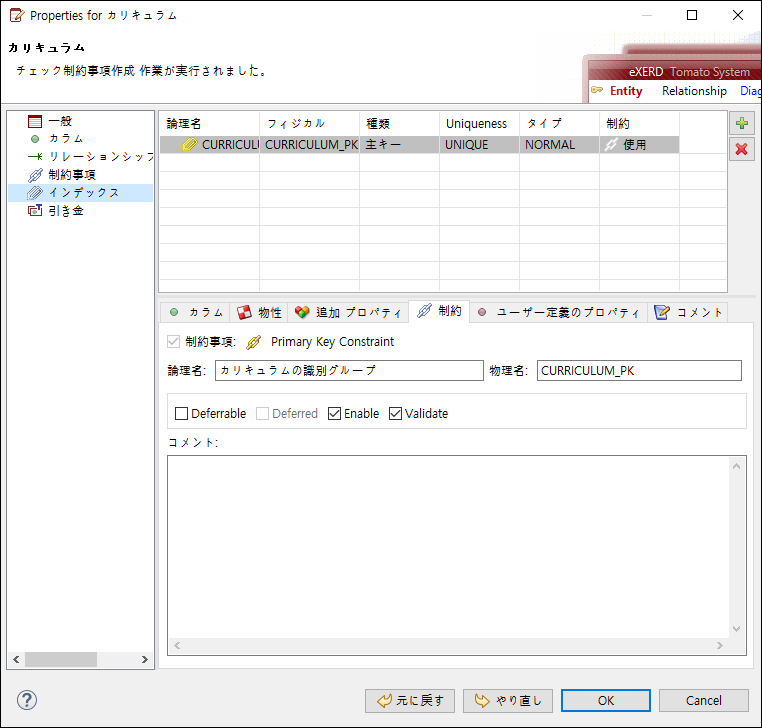Click right arrow of tree horizontal scrollbar
Viewport: 762px width, 728px height.
[145, 659]
